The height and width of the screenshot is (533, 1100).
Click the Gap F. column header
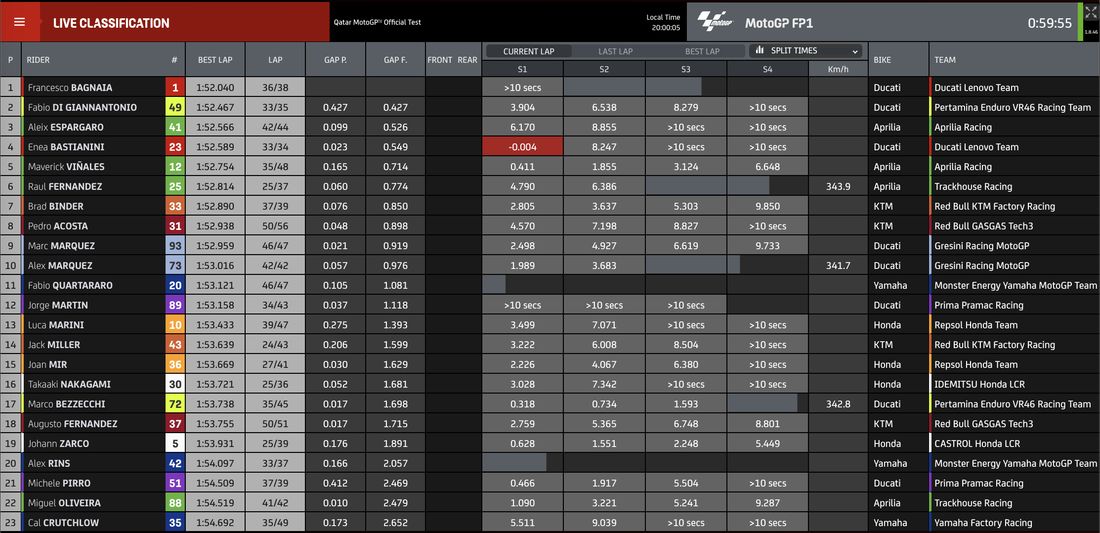[x=396, y=60]
